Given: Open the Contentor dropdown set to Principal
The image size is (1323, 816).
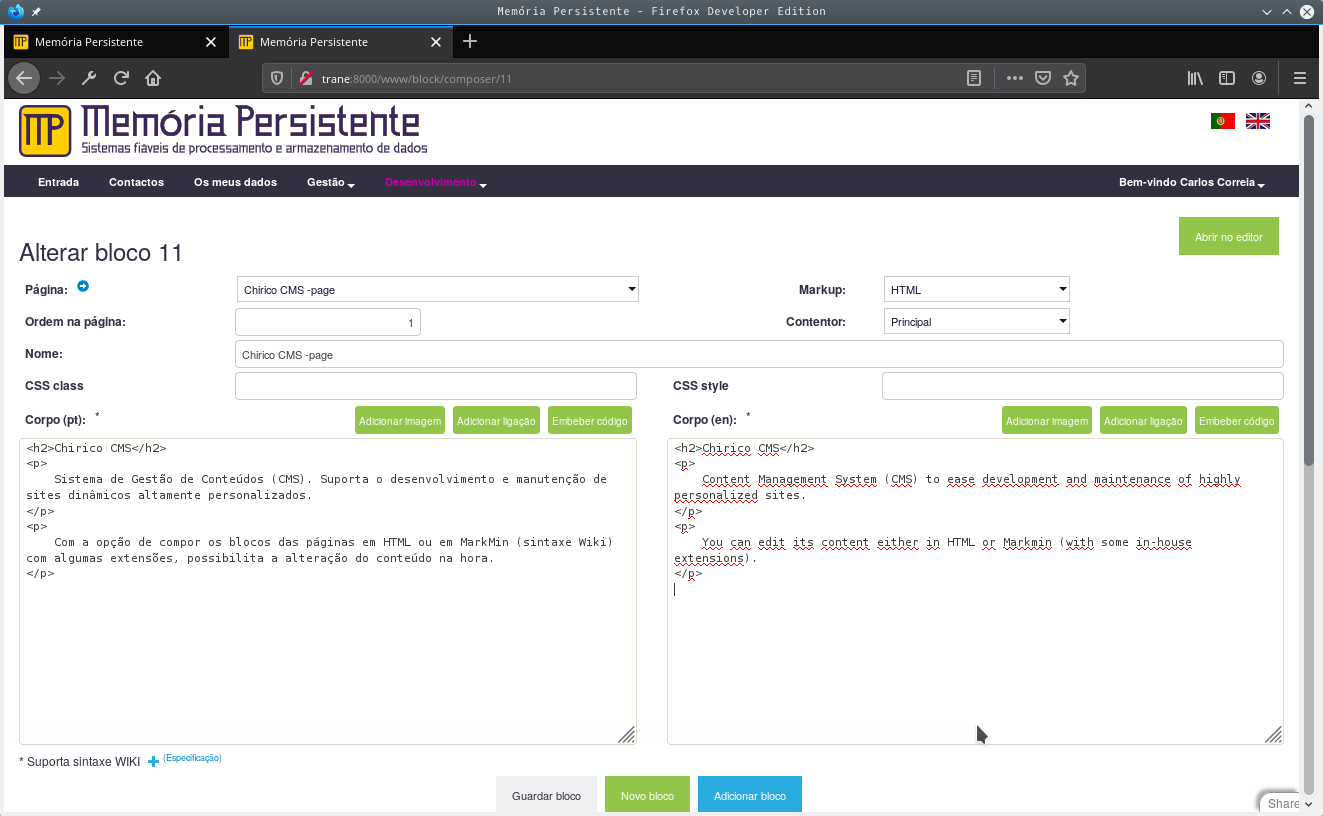Looking at the screenshot, I should pos(977,321).
